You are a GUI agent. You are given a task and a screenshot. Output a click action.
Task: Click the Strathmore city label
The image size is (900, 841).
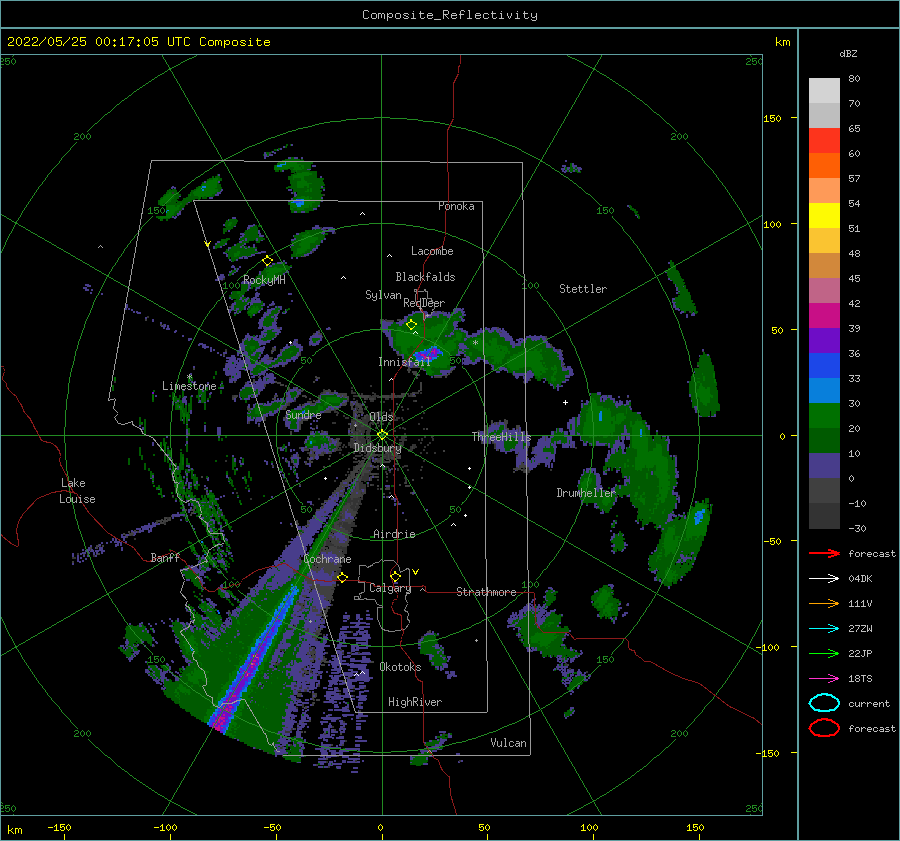486,592
